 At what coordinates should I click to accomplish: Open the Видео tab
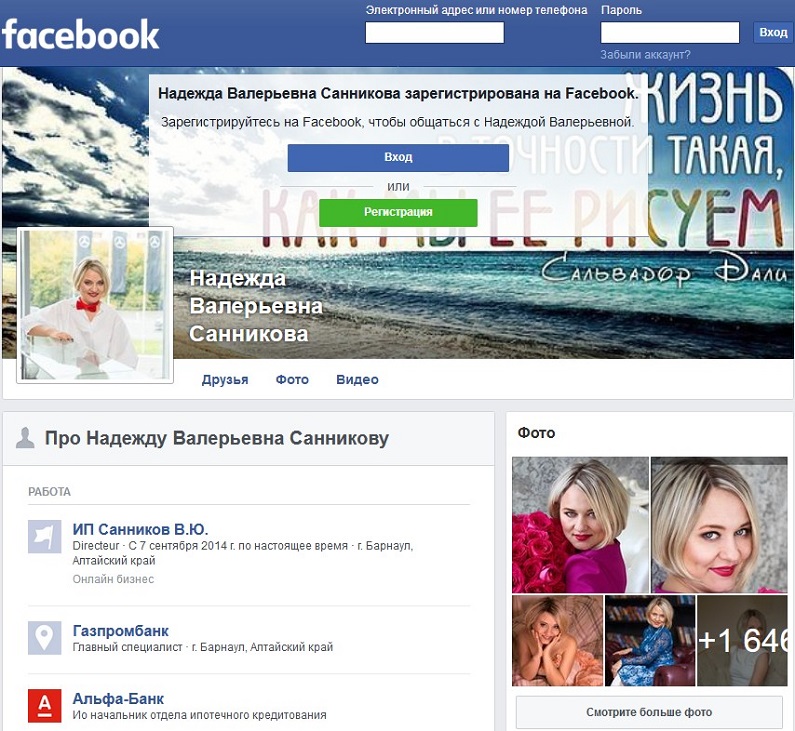[357, 380]
